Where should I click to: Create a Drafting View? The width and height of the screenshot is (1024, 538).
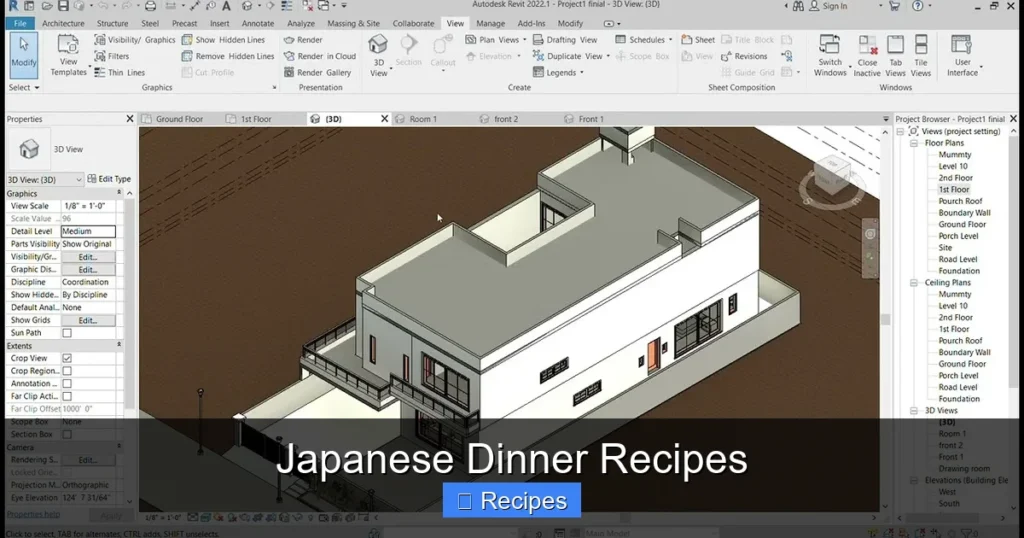[x=565, y=40]
